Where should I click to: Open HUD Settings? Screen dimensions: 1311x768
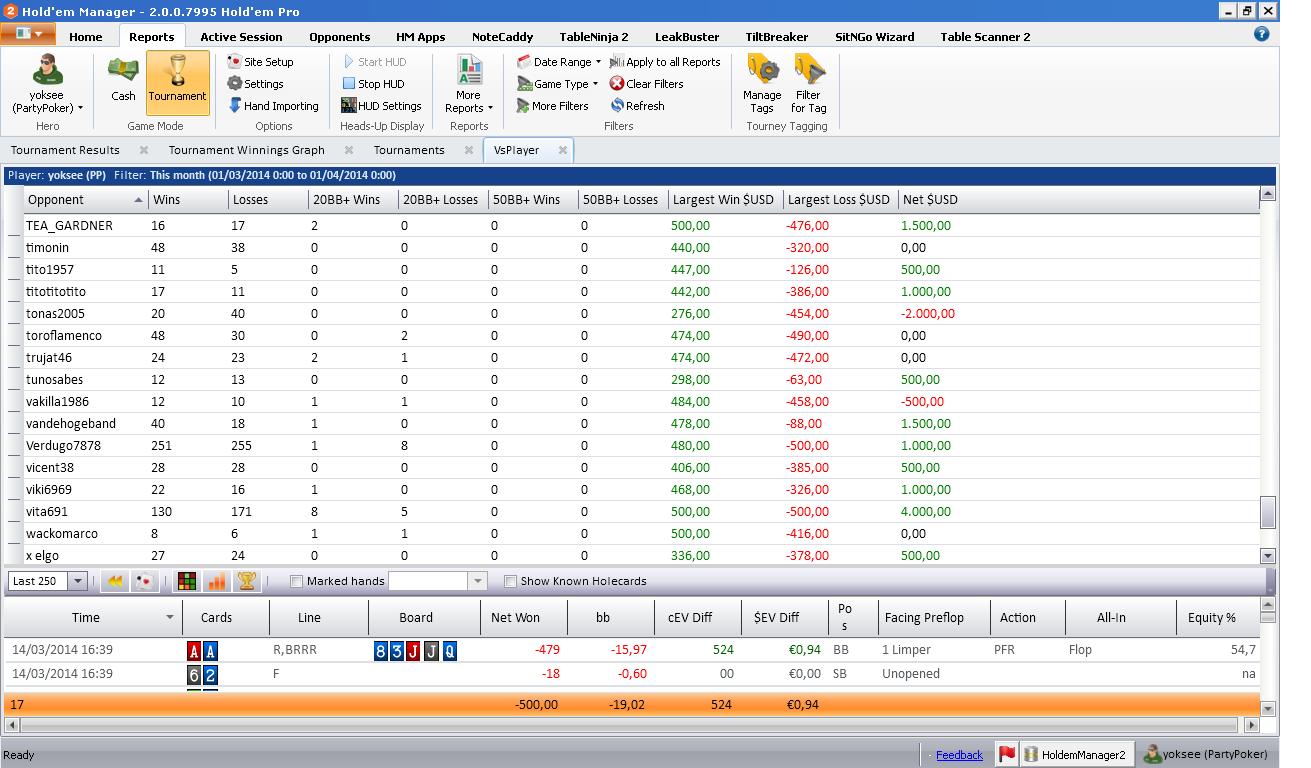tap(381, 106)
